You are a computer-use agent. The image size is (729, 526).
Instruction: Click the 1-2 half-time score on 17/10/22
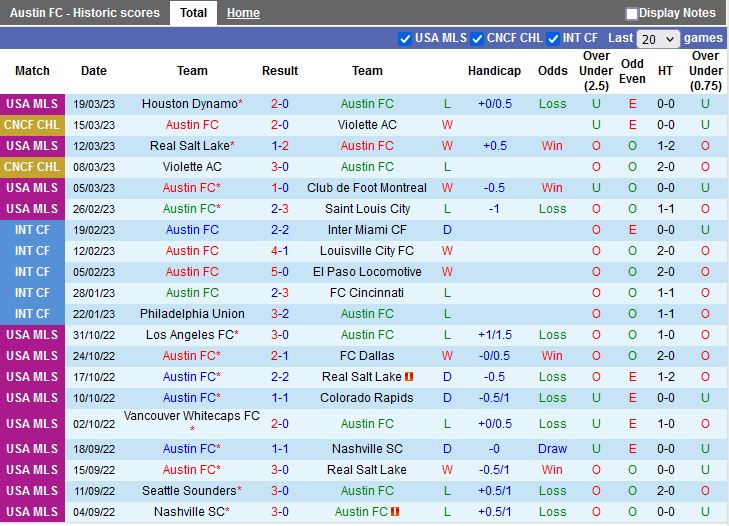pos(666,377)
